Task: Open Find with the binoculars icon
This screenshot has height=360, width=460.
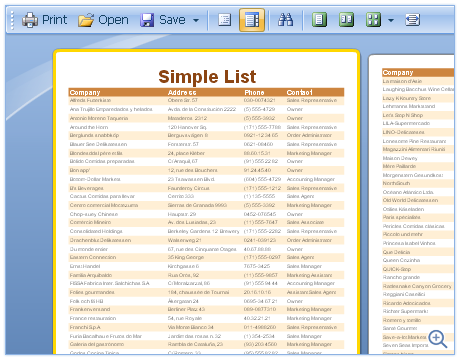Action: coord(286,20)
